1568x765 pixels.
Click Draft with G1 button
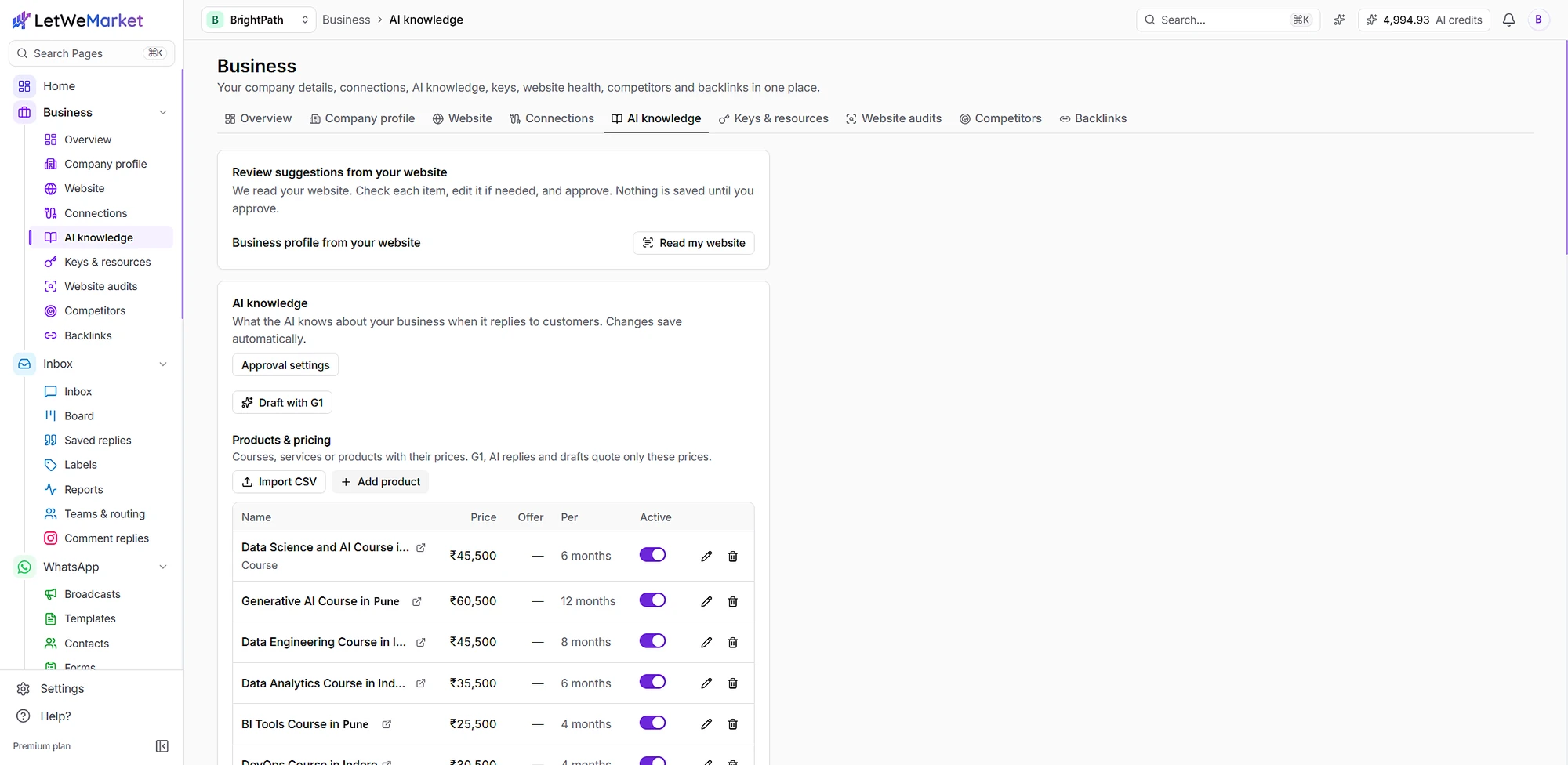pyautogui.click(x=282, y=403)
